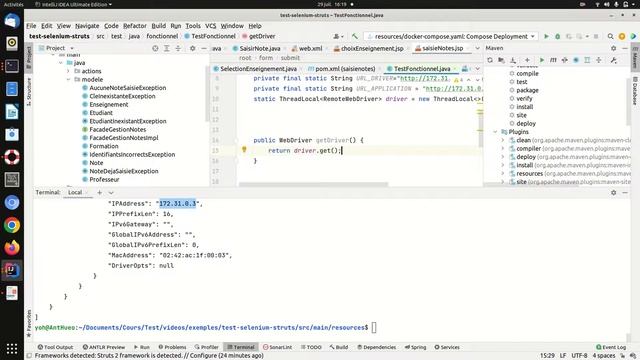Open Tool Output tool window
640x360 pixels.
55,347
